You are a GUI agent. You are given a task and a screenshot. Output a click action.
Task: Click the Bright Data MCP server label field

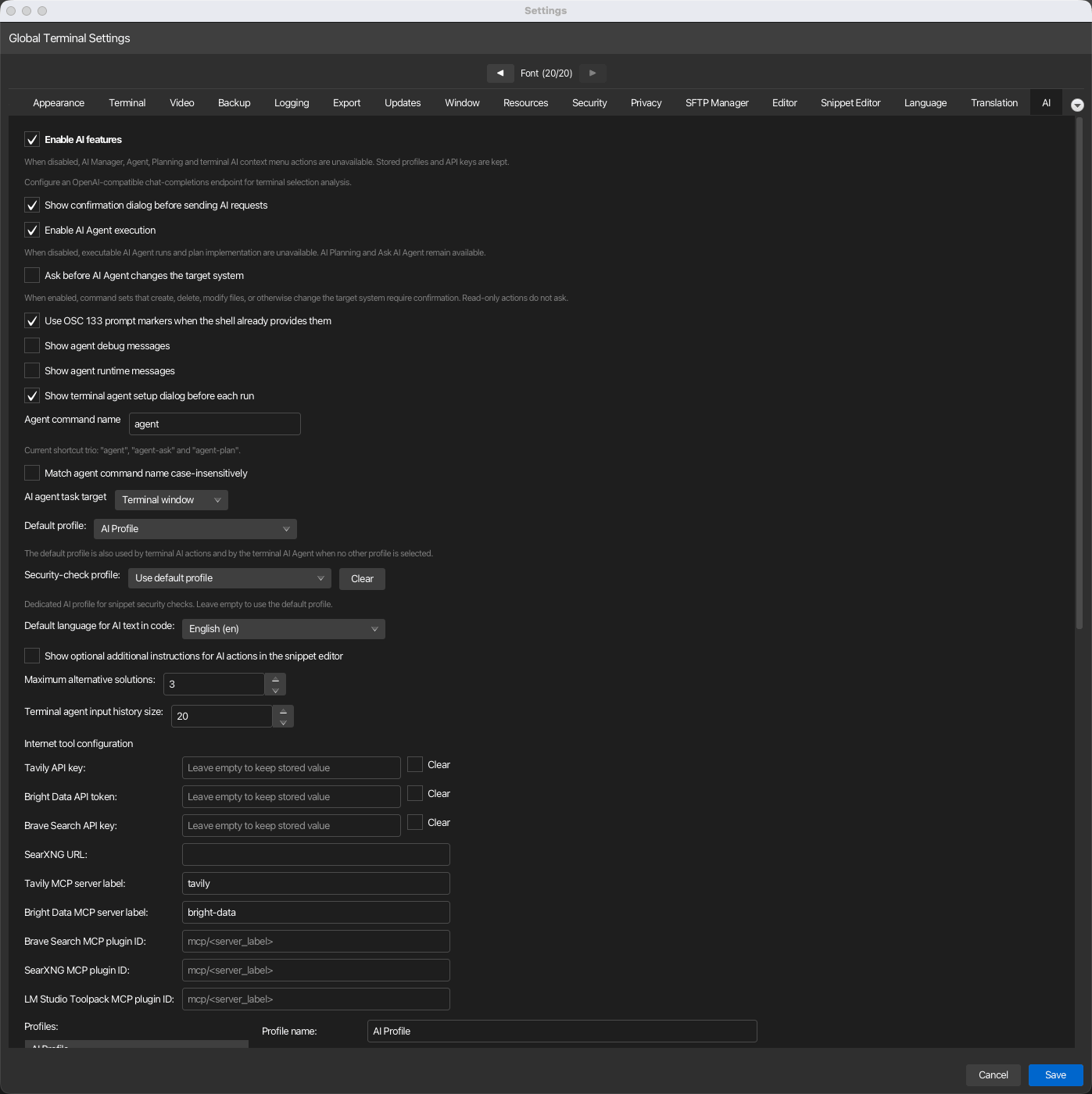(316, 913)
